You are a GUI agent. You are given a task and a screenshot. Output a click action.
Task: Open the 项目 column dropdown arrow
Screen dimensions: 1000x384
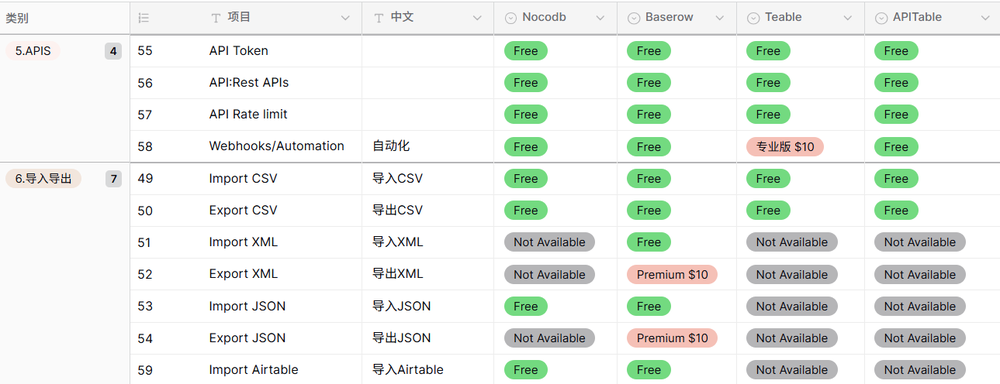[x=346, y=18]
